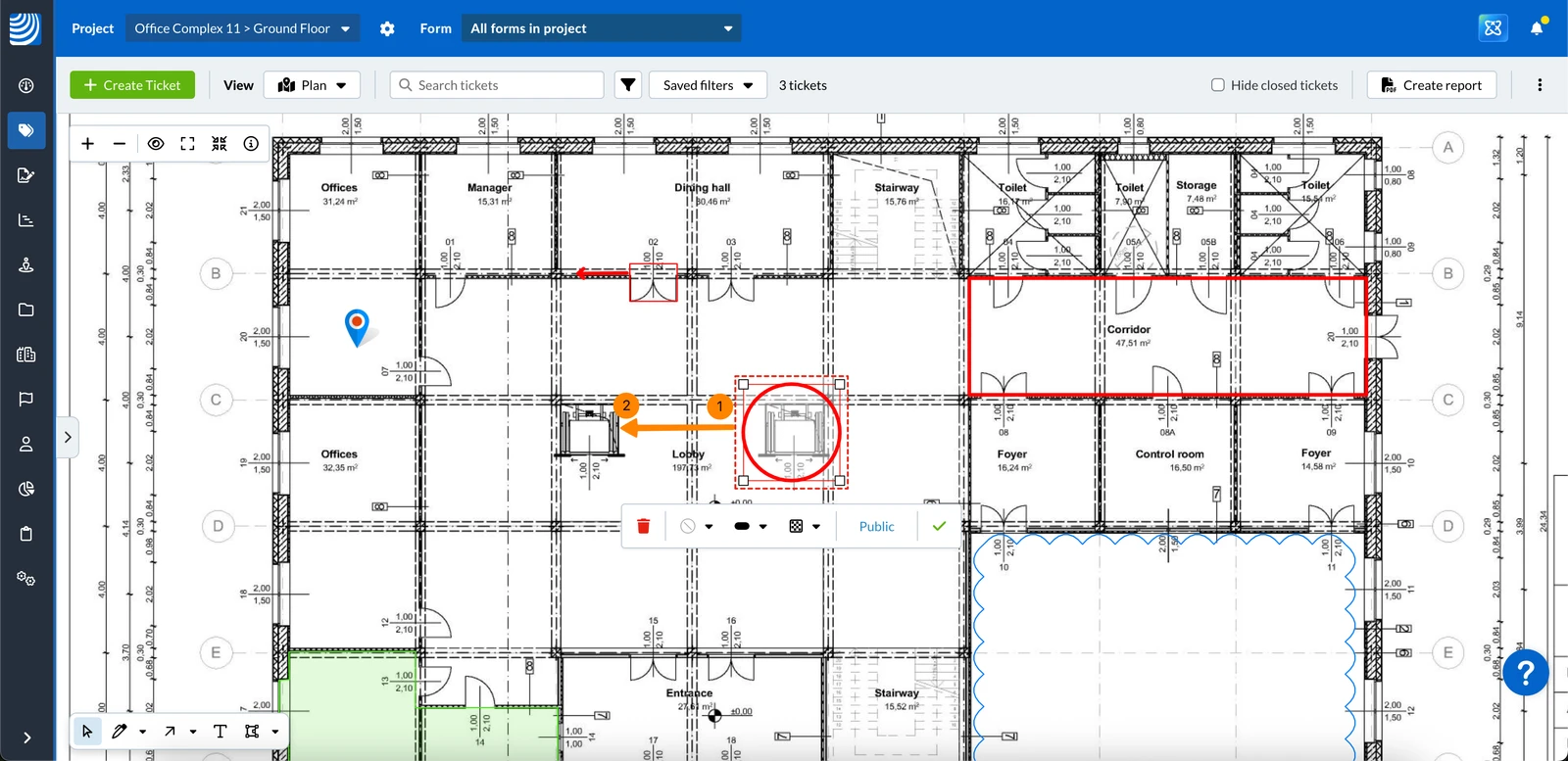Click the app logo at top left
Screen dimensions: 1568x761
click(25, 28)
